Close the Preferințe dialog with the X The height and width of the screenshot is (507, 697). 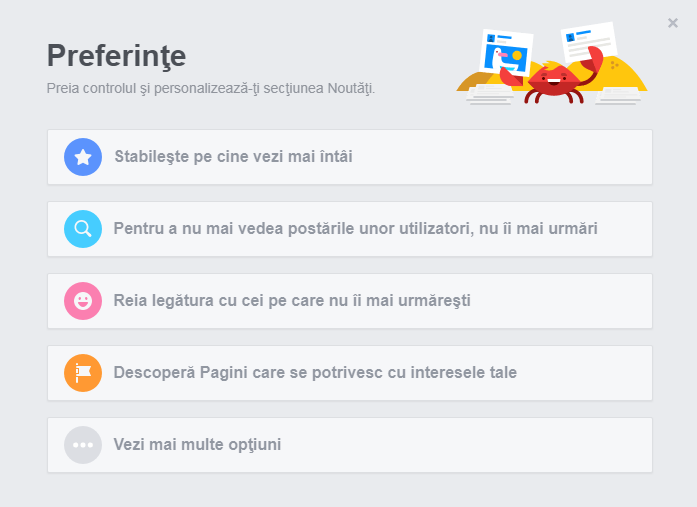(673, 23)
